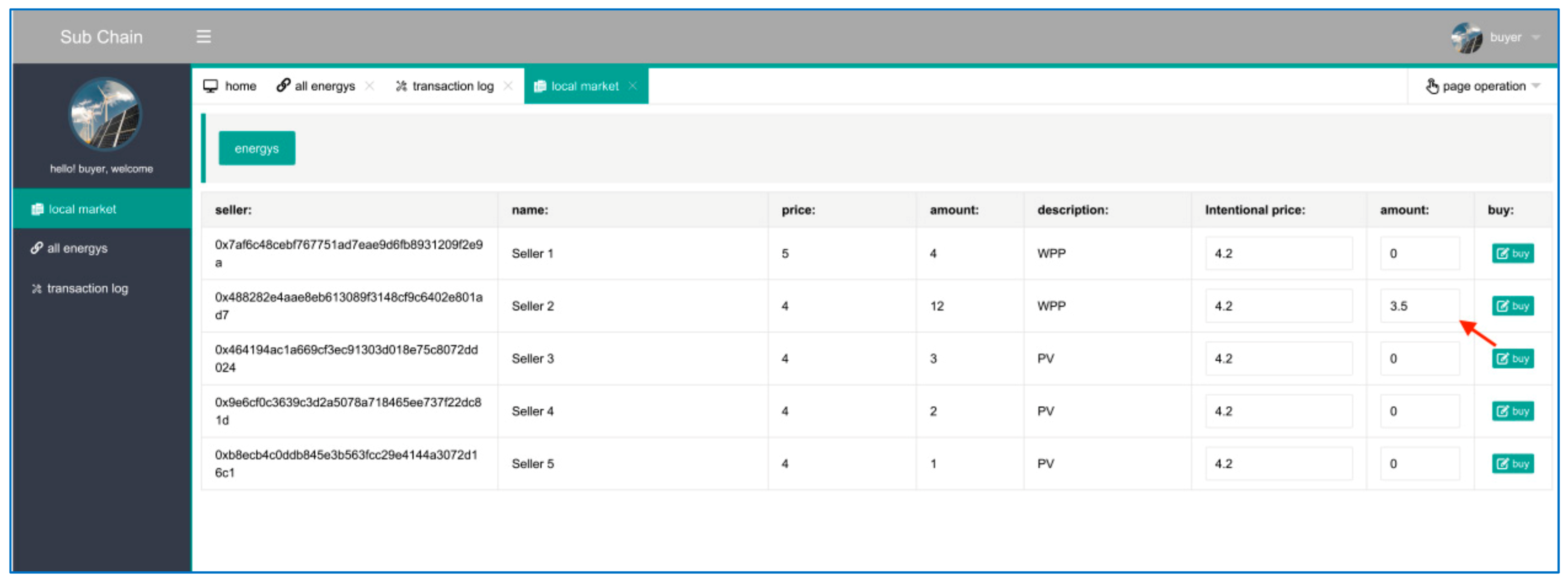This screenshot has width=1568, height=583.
Task: Click the large sidebar profile picture
Action: [x=105, y=115]
